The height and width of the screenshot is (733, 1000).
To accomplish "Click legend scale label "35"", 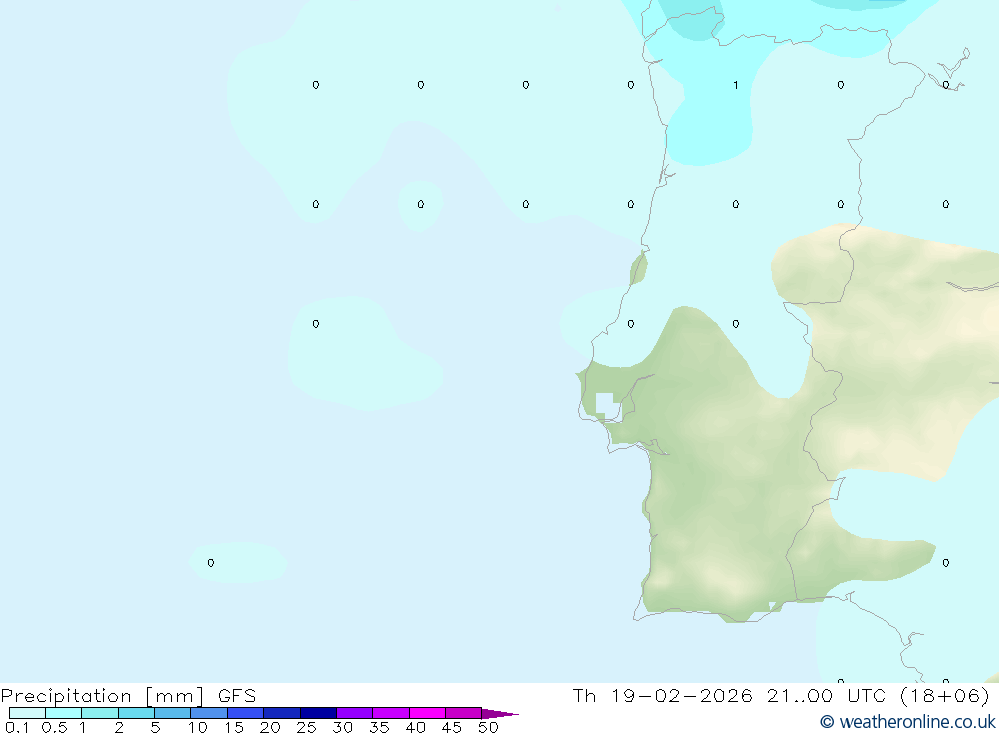I will click(x=379, y=727).
